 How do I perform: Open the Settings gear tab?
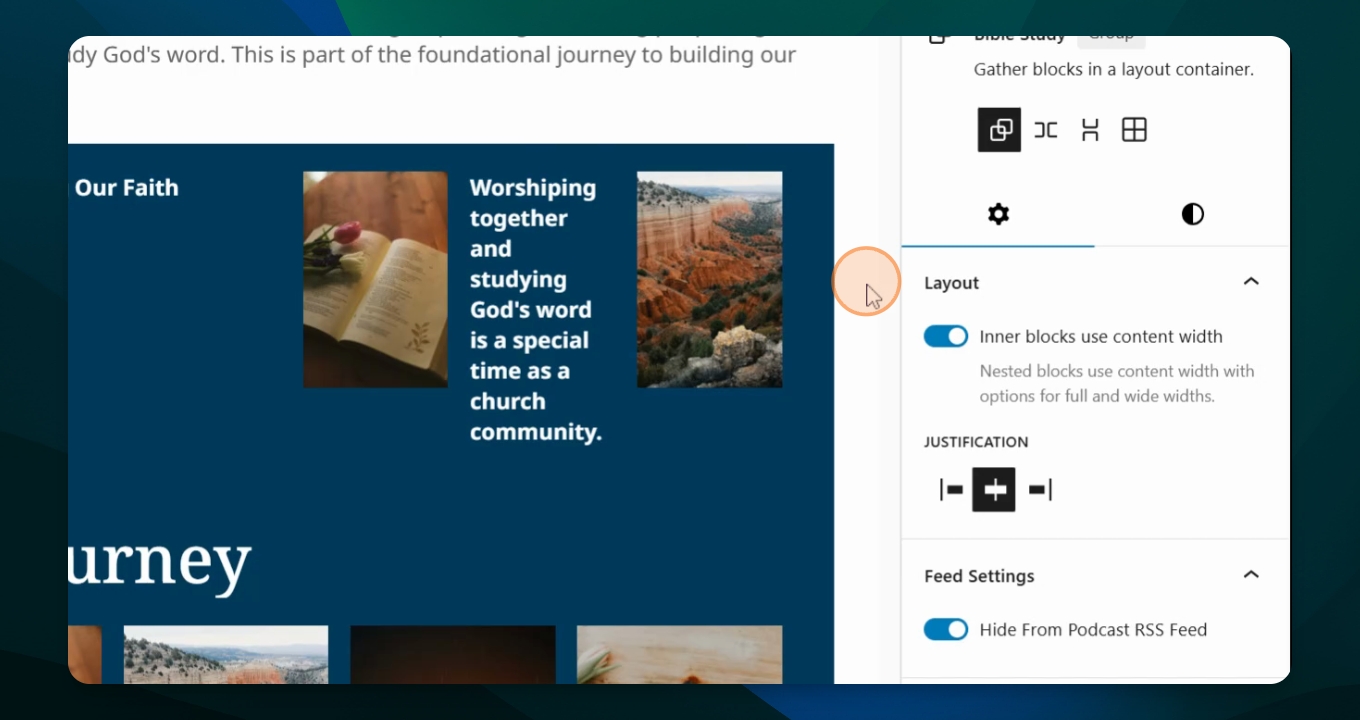point(998,214)
